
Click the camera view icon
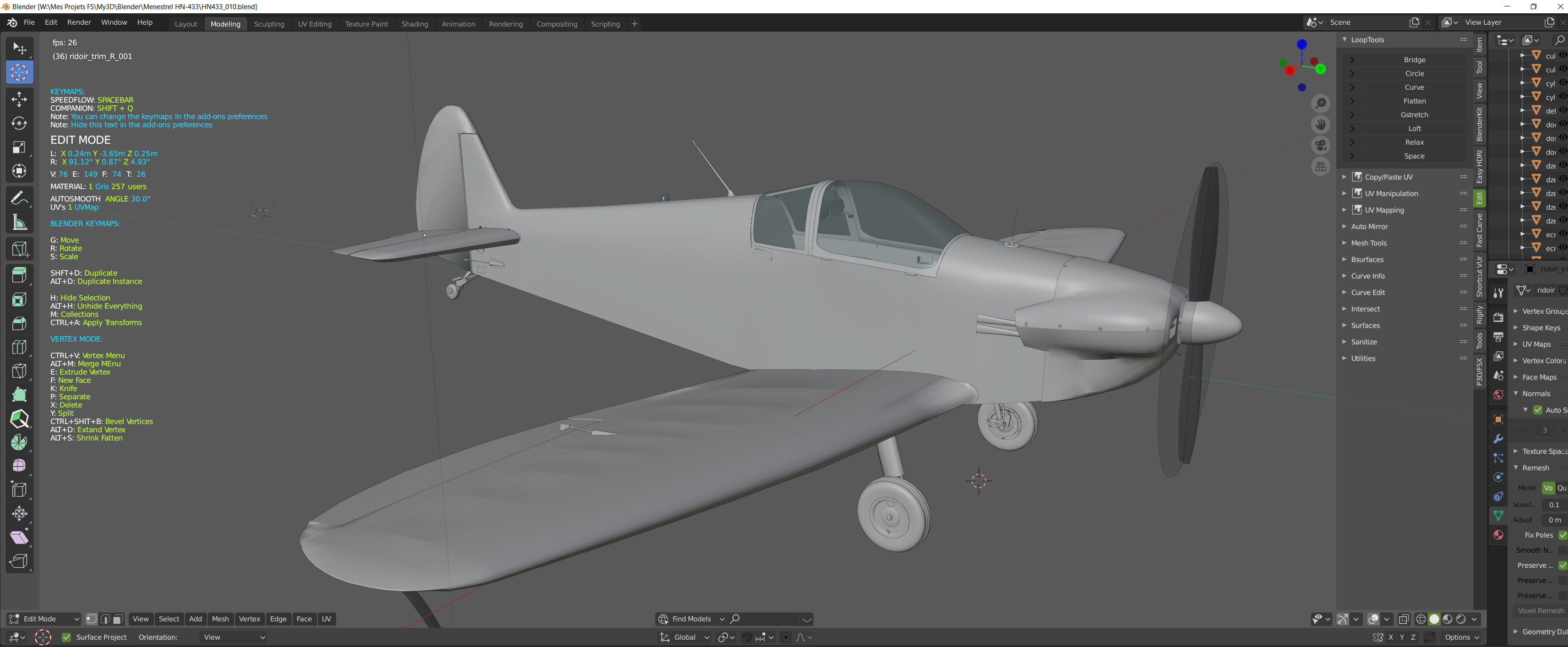[x=1320, y=146]
